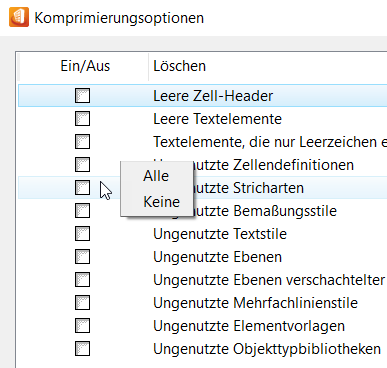This screenshot has width=387, height=368.
Task: Select the 'Ungenutzte Textstile' row label
Action: pos(220,234)
